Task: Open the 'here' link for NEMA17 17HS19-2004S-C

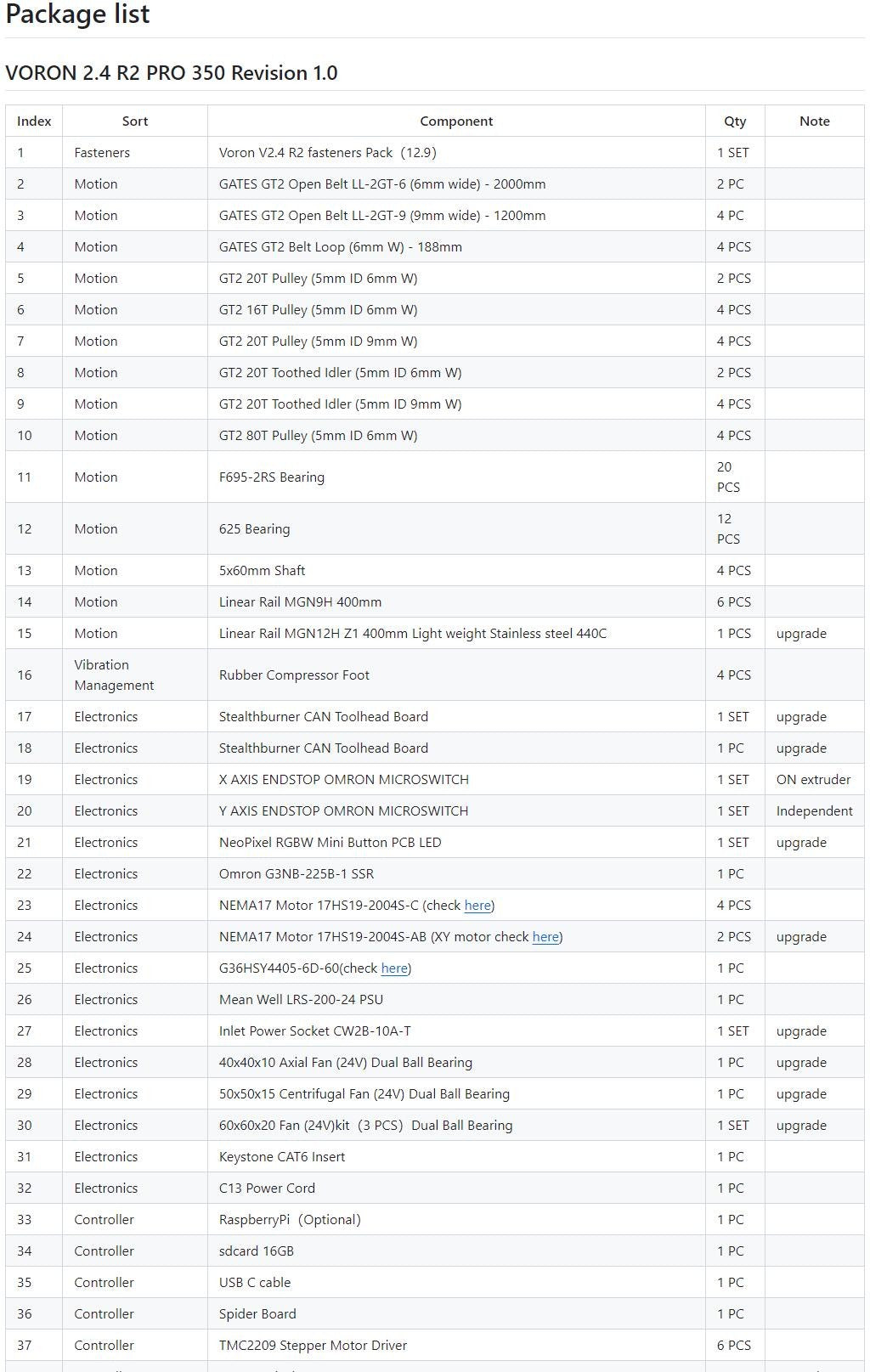Action: (x=477, y=906)
